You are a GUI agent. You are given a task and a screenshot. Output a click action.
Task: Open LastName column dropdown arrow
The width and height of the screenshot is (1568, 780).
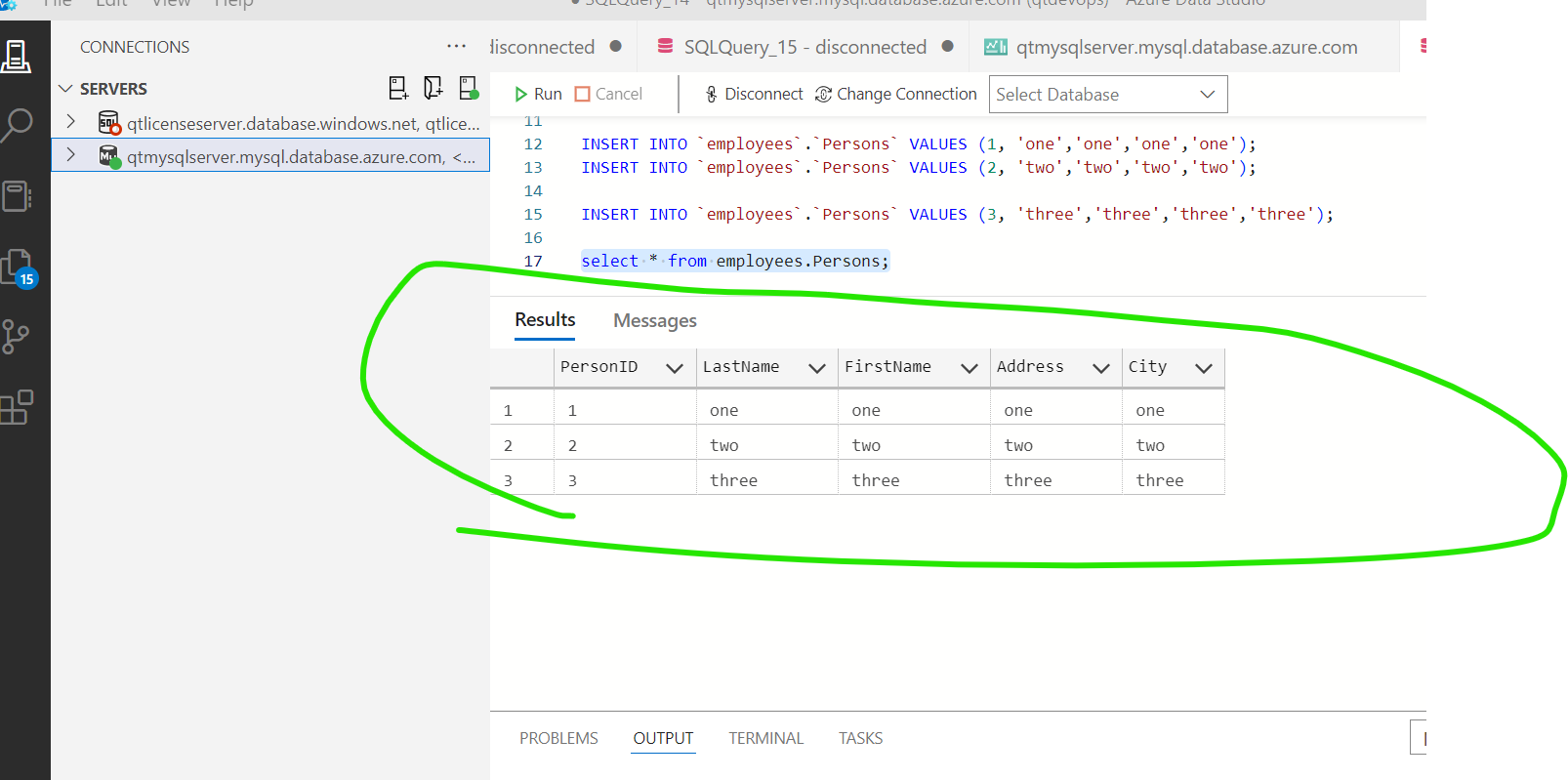point(817,368)
